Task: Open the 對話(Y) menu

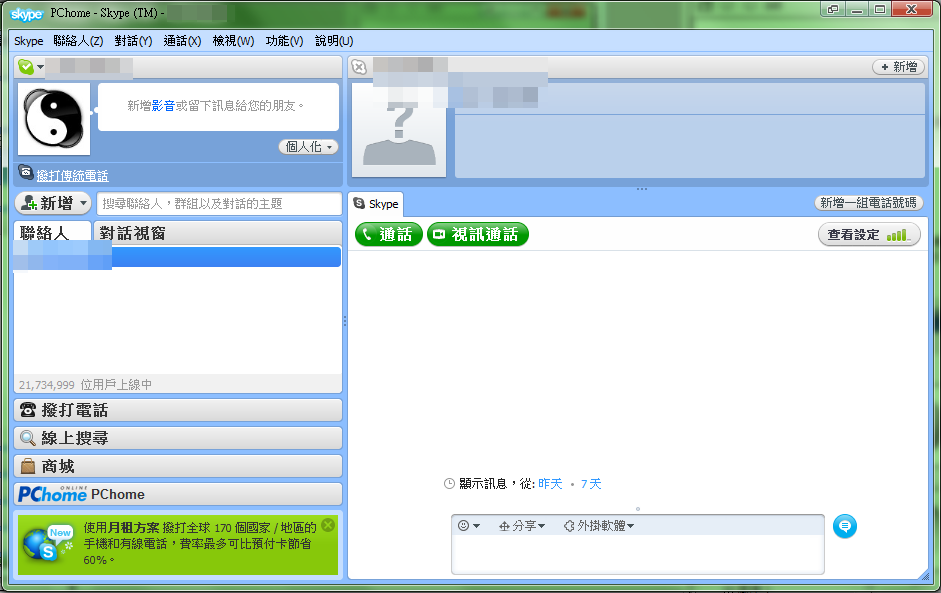Action: coord(133,41)
